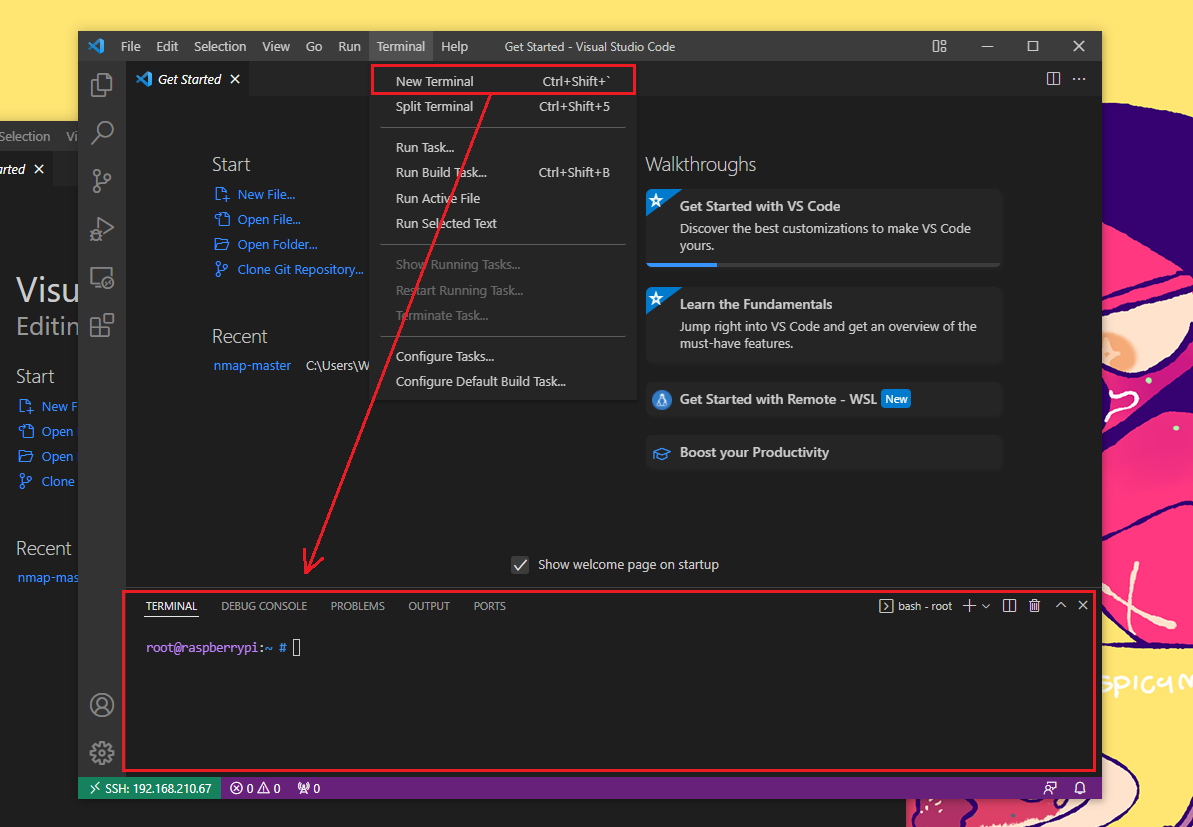1193x827 pixels.
Task: Select Run Task... menu entry
Action: (x=503, y=148)
